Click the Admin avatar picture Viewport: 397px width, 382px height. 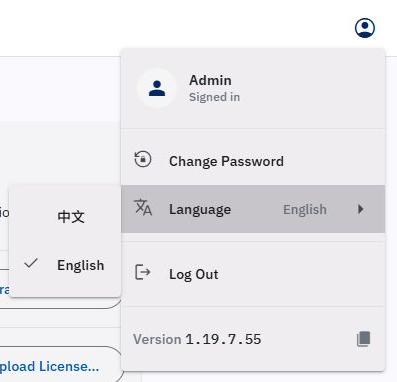[157, 88]
